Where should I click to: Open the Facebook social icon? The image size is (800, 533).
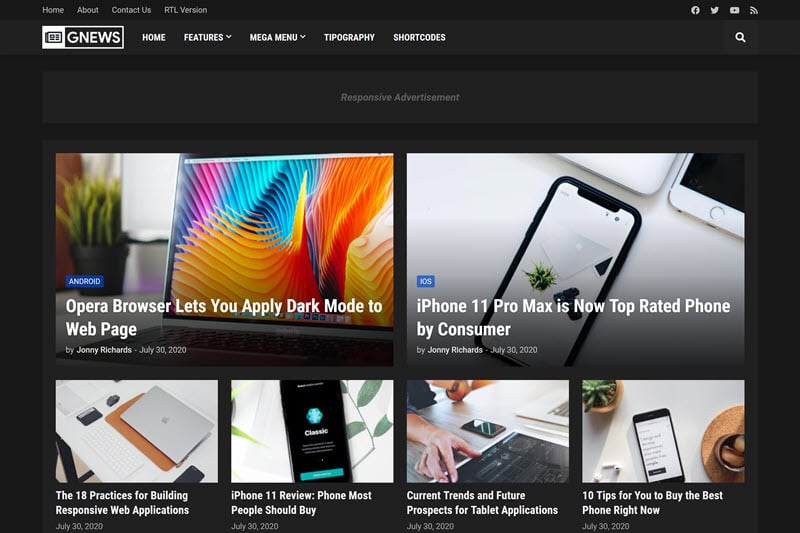click(695, 10)
